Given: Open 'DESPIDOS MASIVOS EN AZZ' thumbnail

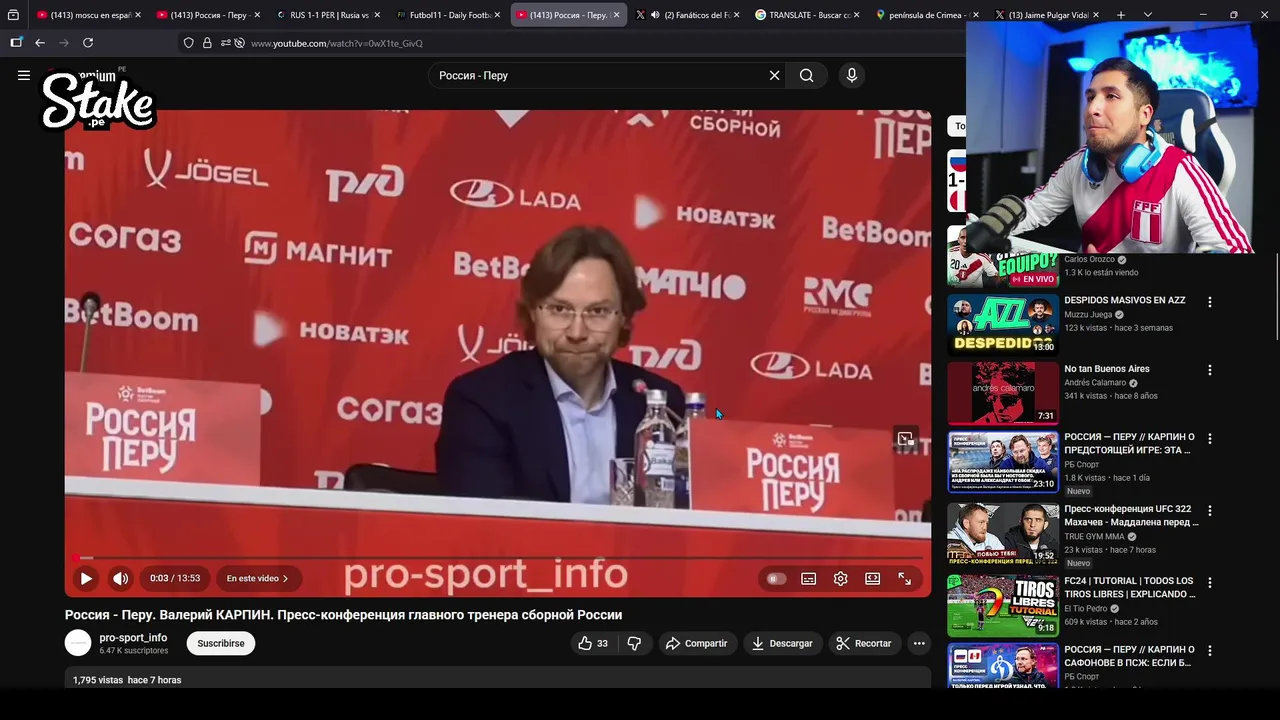Looking at the screenshot, I should (1003, 324).
